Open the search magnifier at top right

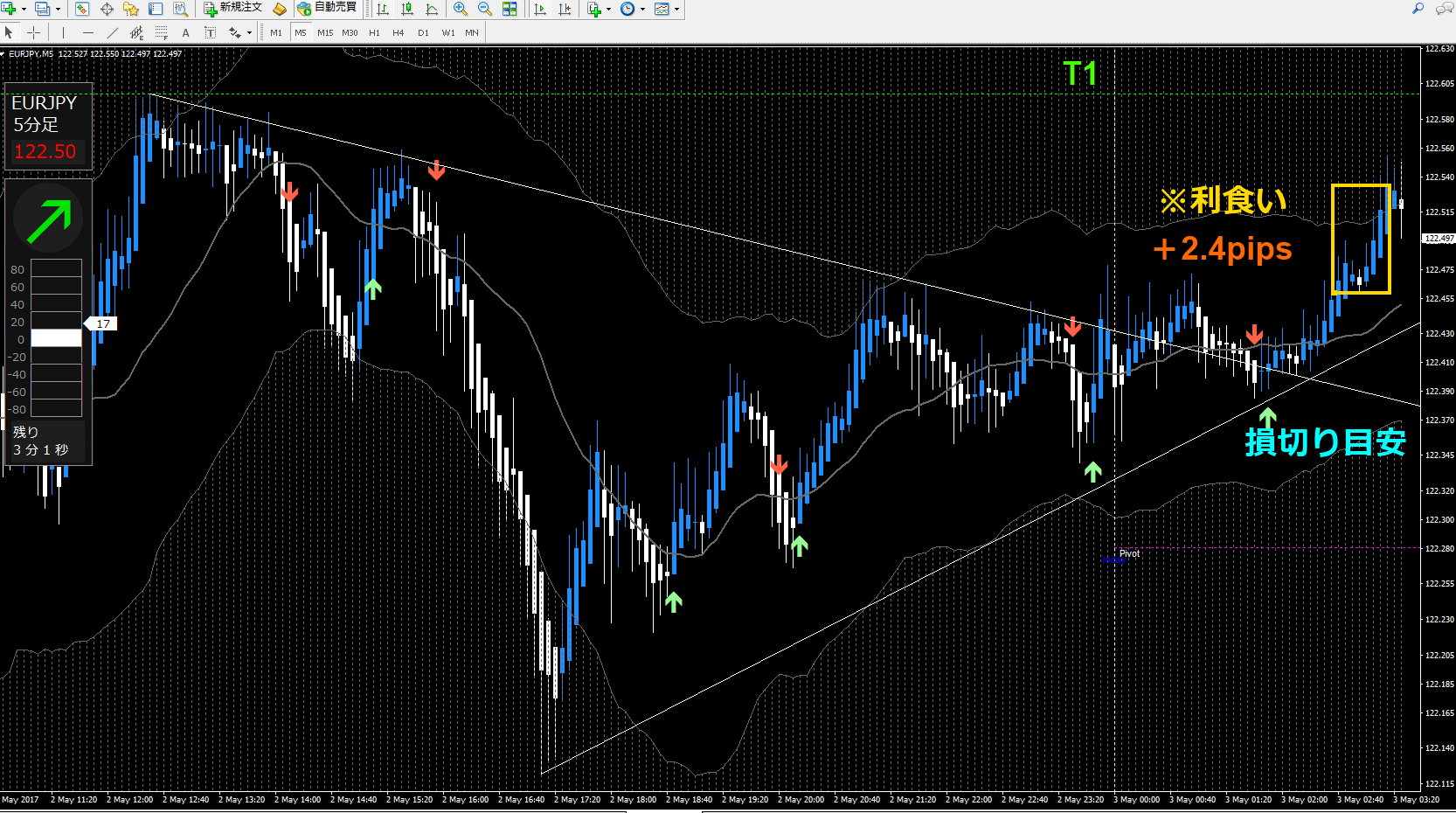pos(1418,9)
